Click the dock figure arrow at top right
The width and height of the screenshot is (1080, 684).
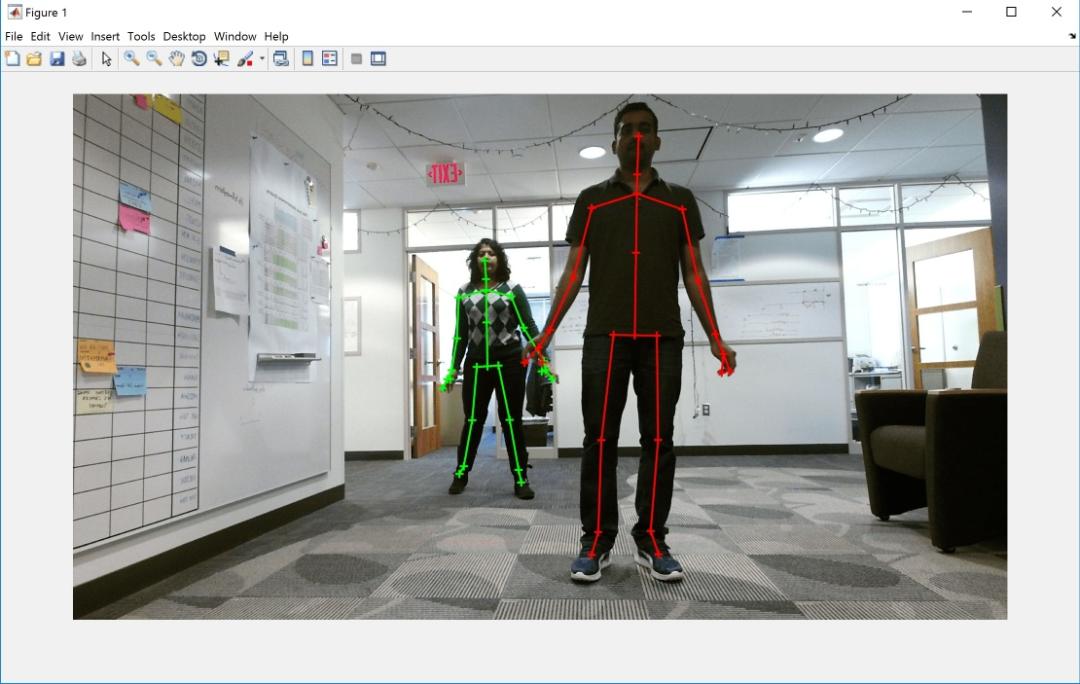click(x=1072, y=36)
